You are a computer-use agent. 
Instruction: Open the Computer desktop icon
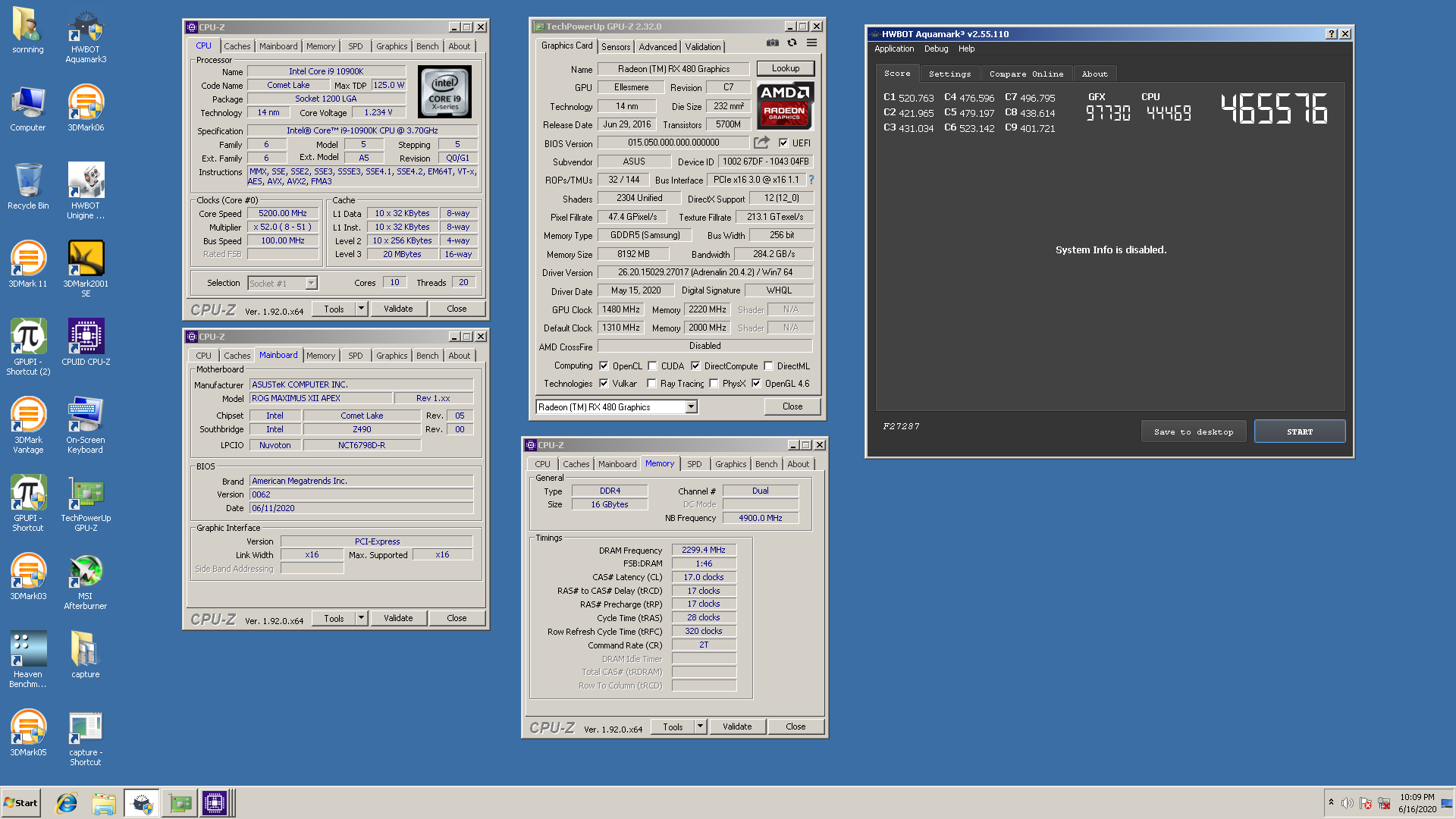tap(28, 107)
